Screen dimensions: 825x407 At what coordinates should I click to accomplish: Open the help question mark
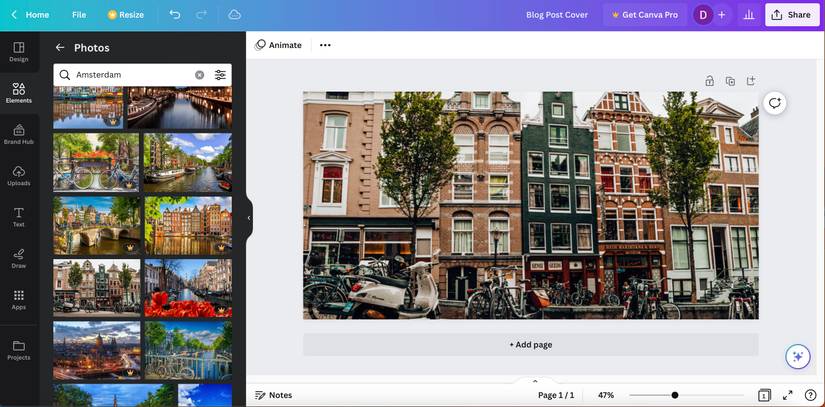click(x=810, y=395)
